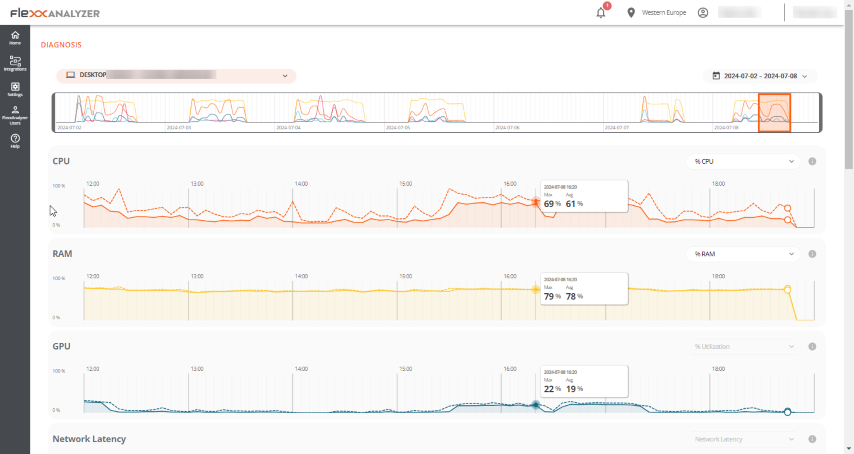Open the % CPU metric dropdown
Screen dimensions: 854x454
click(743, 161)
